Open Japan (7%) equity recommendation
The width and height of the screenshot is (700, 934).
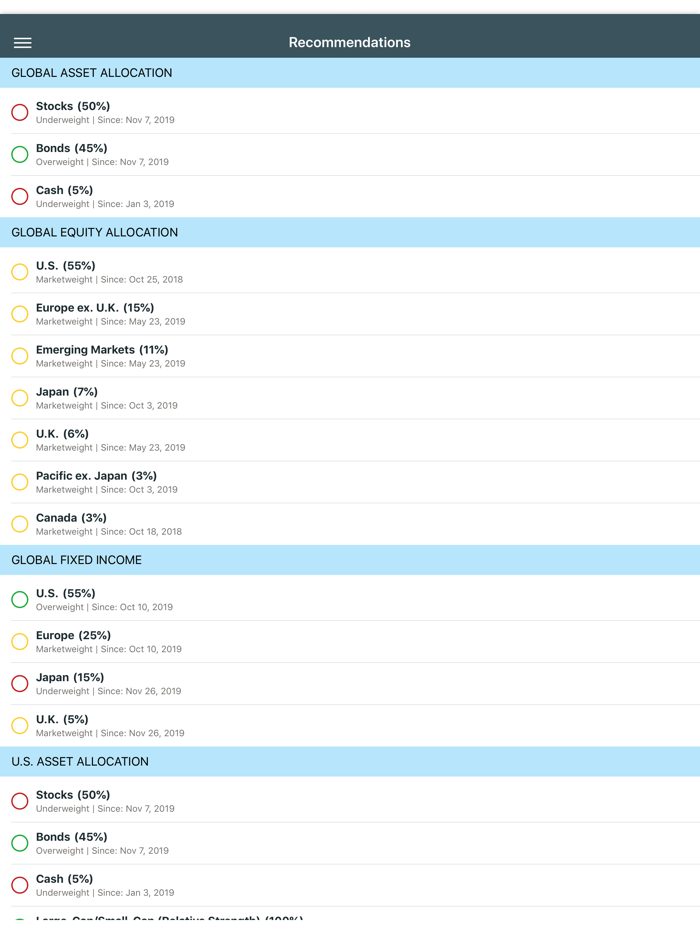(x=350, y=398)
